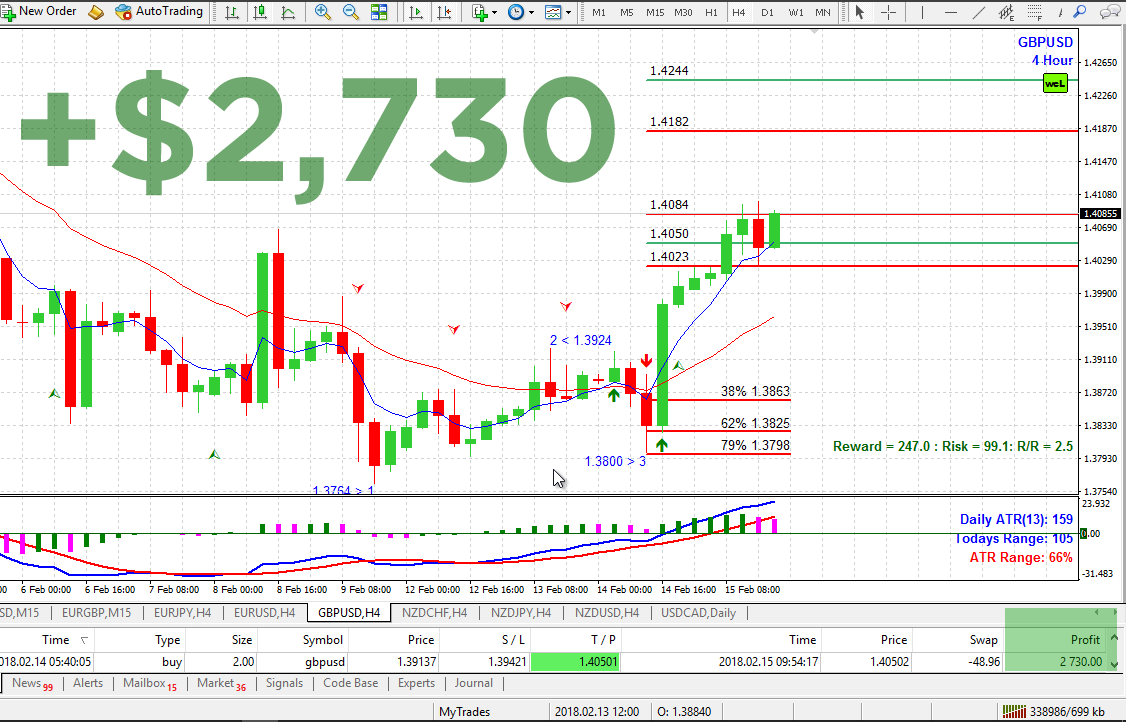Sort by the Swap column header
The image size is (1126, 722).
click(983, 639)
